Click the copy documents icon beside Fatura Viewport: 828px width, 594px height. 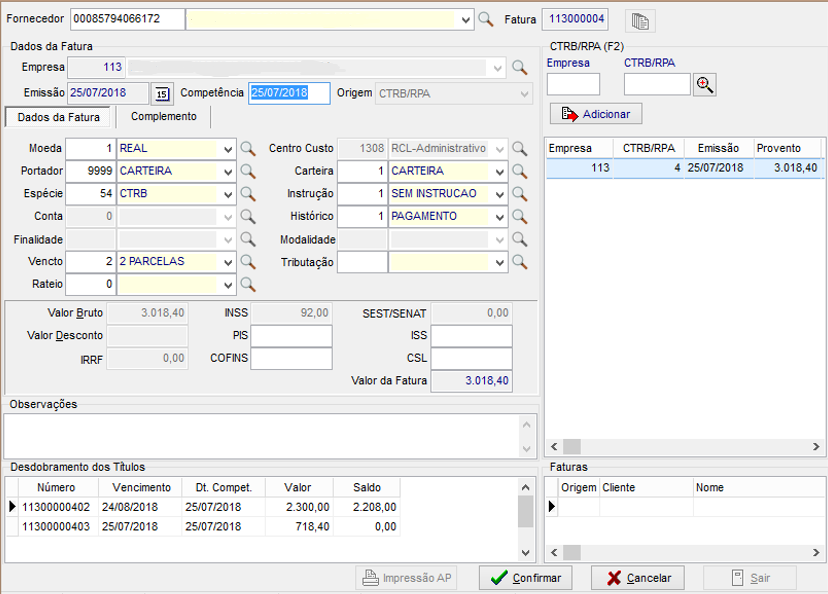coord(639,20)
